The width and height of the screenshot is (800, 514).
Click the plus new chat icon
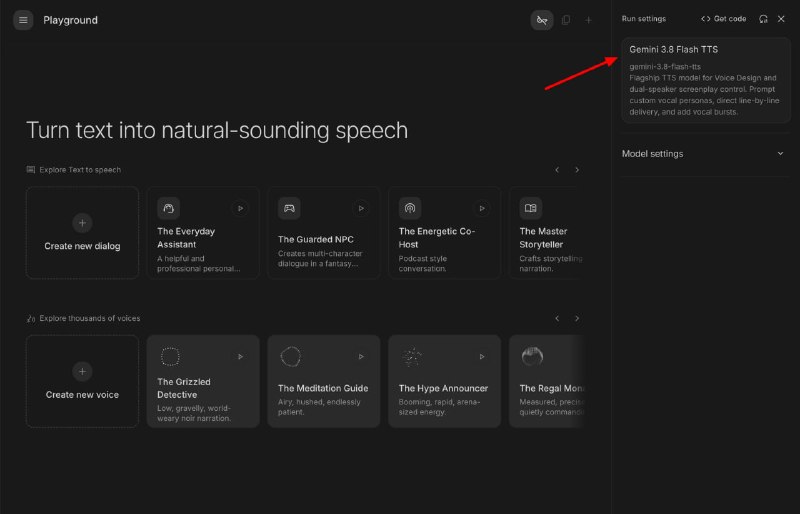[x=588, y=20]
